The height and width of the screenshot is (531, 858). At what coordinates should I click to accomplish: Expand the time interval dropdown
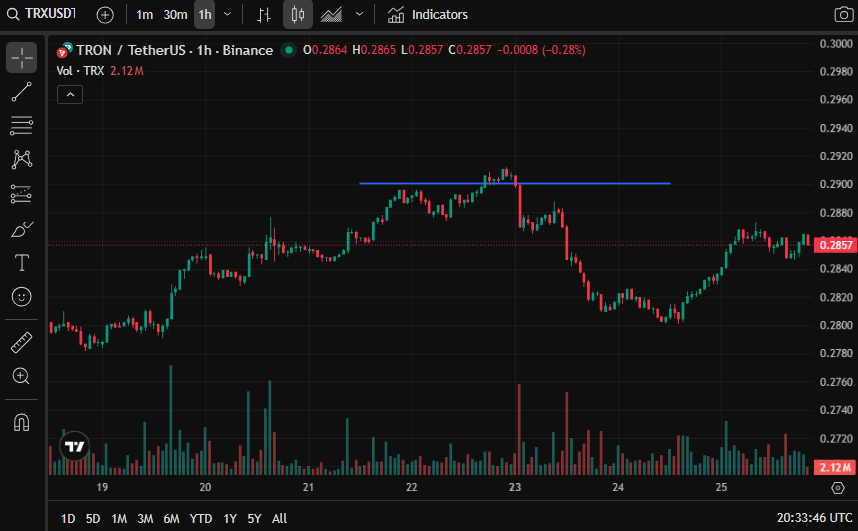tap(228, 15)
